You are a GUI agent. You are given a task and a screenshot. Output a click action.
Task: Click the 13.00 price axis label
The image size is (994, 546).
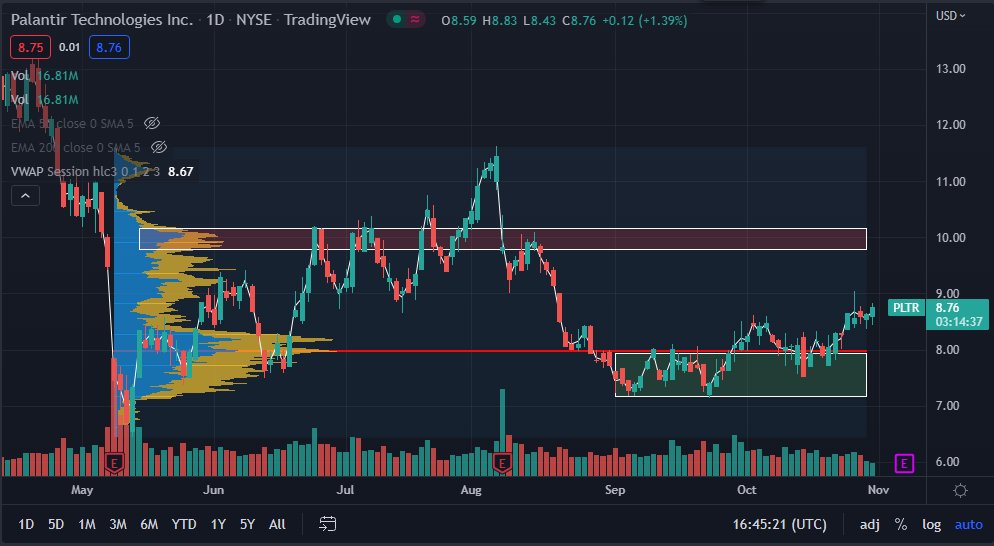(x=950, y=68)
